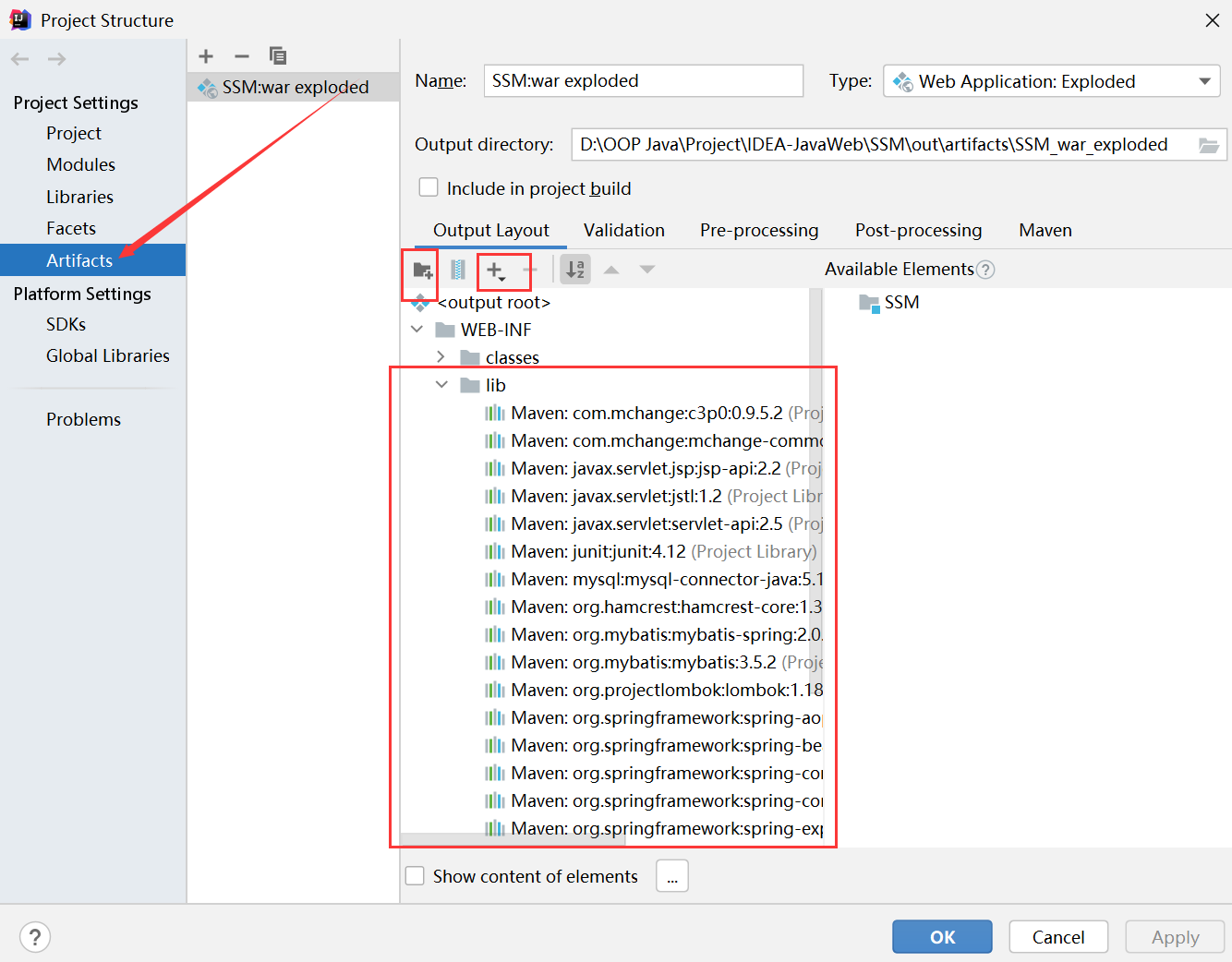Viewport: 1232px width, 962px height.
Task: Open the Type dropdown Web Application: Exploded
Action: (x=1052, y=81)
